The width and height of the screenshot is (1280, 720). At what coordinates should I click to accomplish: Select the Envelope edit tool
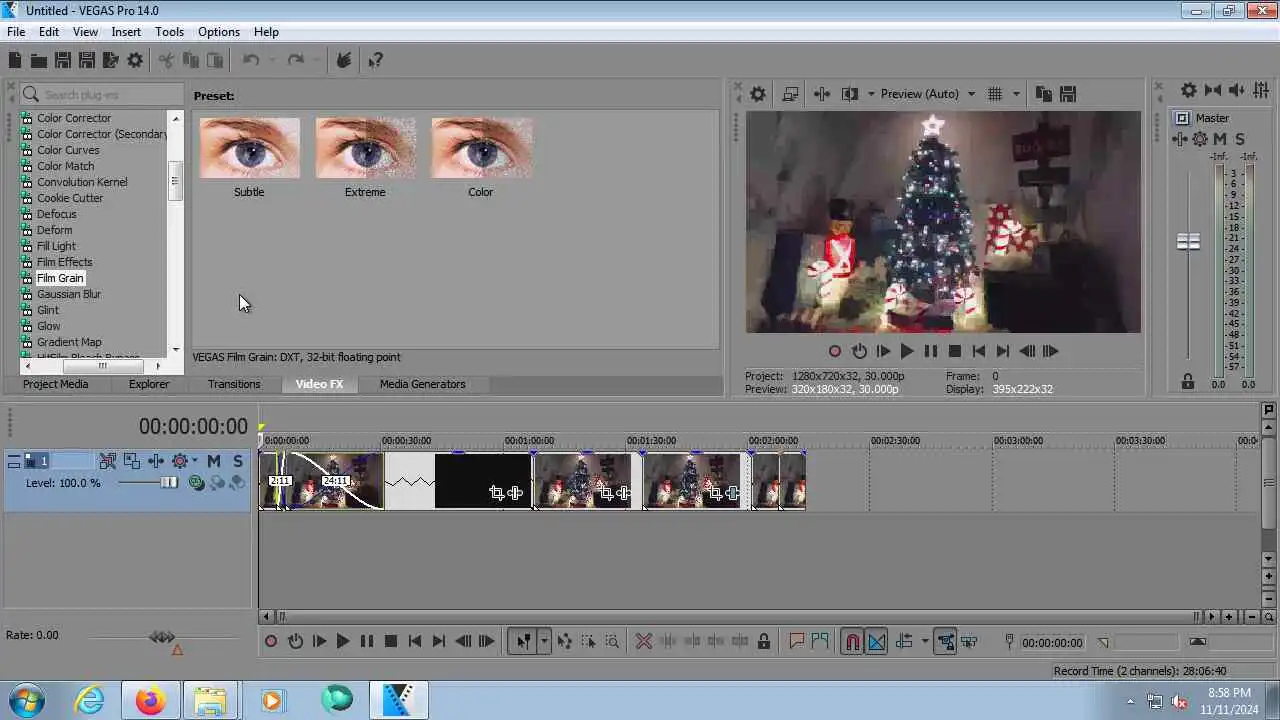point(565,642)
